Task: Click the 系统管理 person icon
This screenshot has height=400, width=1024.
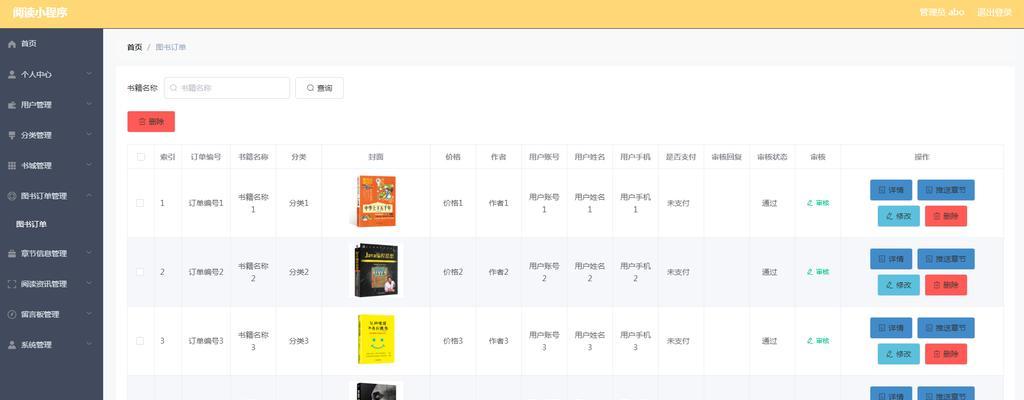Action: [12, 344]
